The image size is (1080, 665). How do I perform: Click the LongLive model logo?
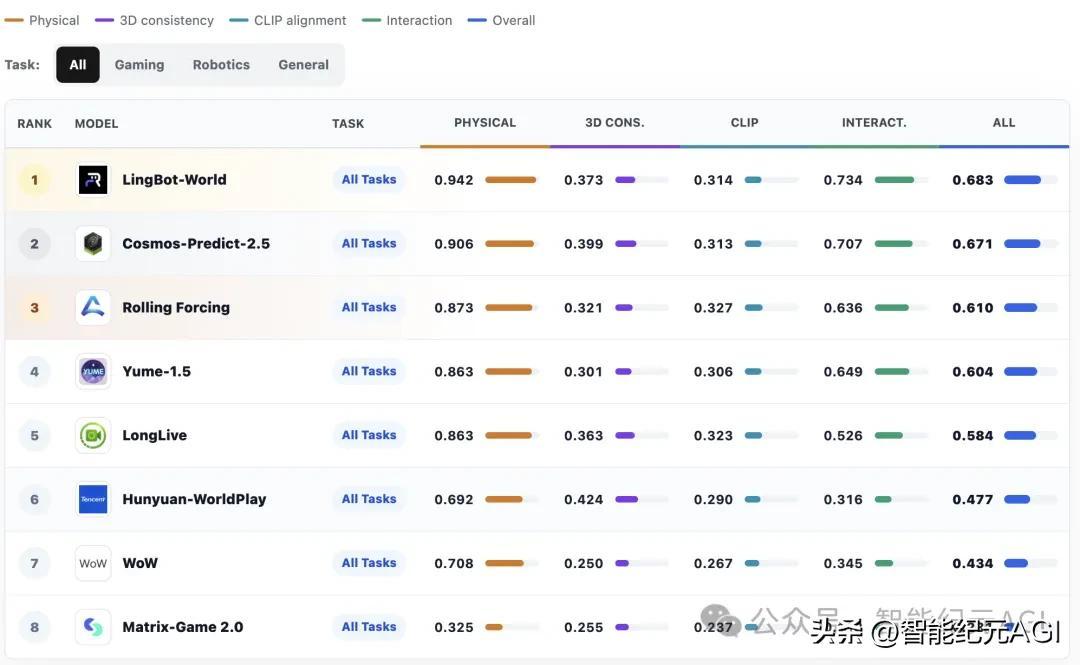click(x=93, y=436)
